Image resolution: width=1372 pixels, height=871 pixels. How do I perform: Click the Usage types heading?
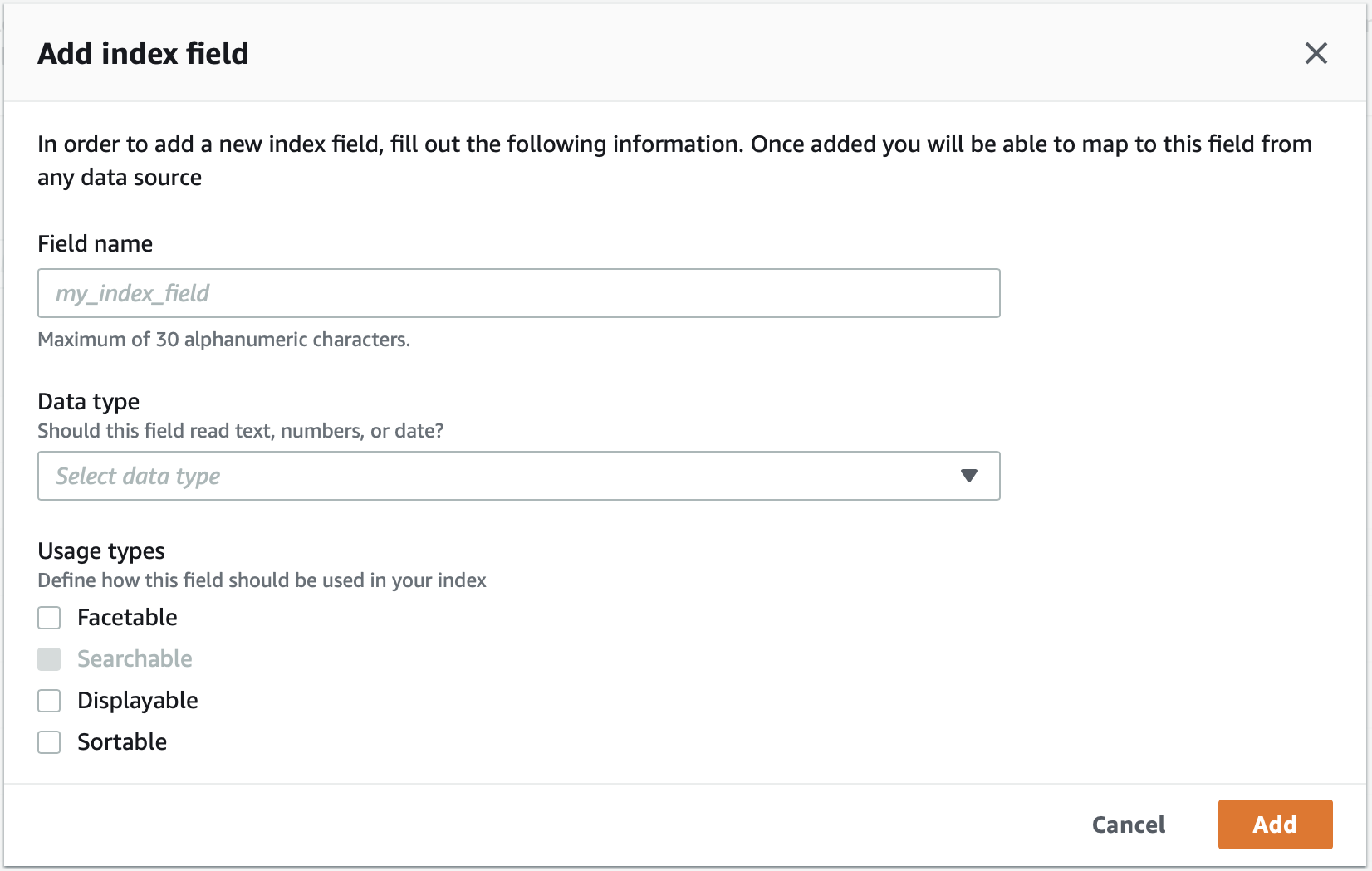click(x=101, y=551)
